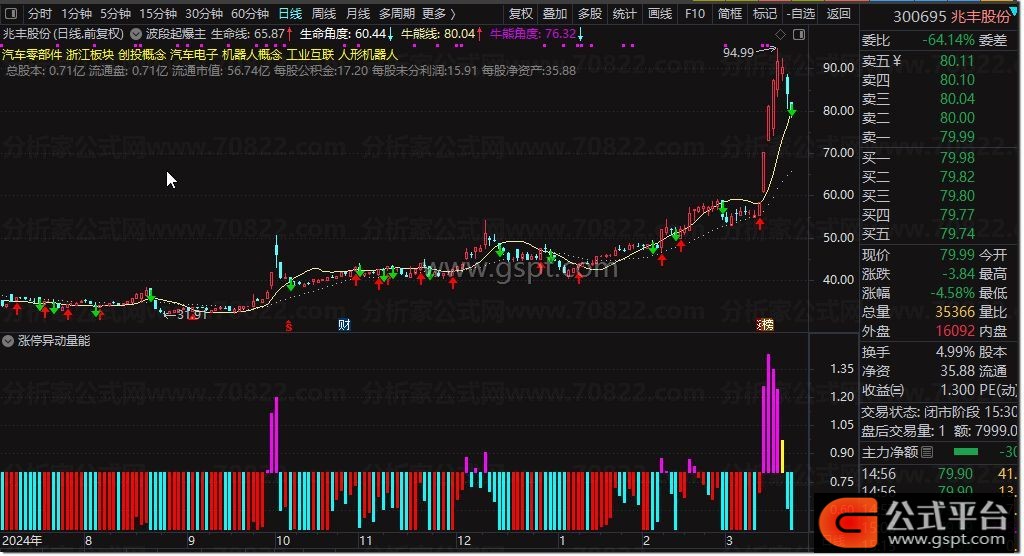Open F10 company information
This screenshot has width=1024, height=556.
pos(695,13)
